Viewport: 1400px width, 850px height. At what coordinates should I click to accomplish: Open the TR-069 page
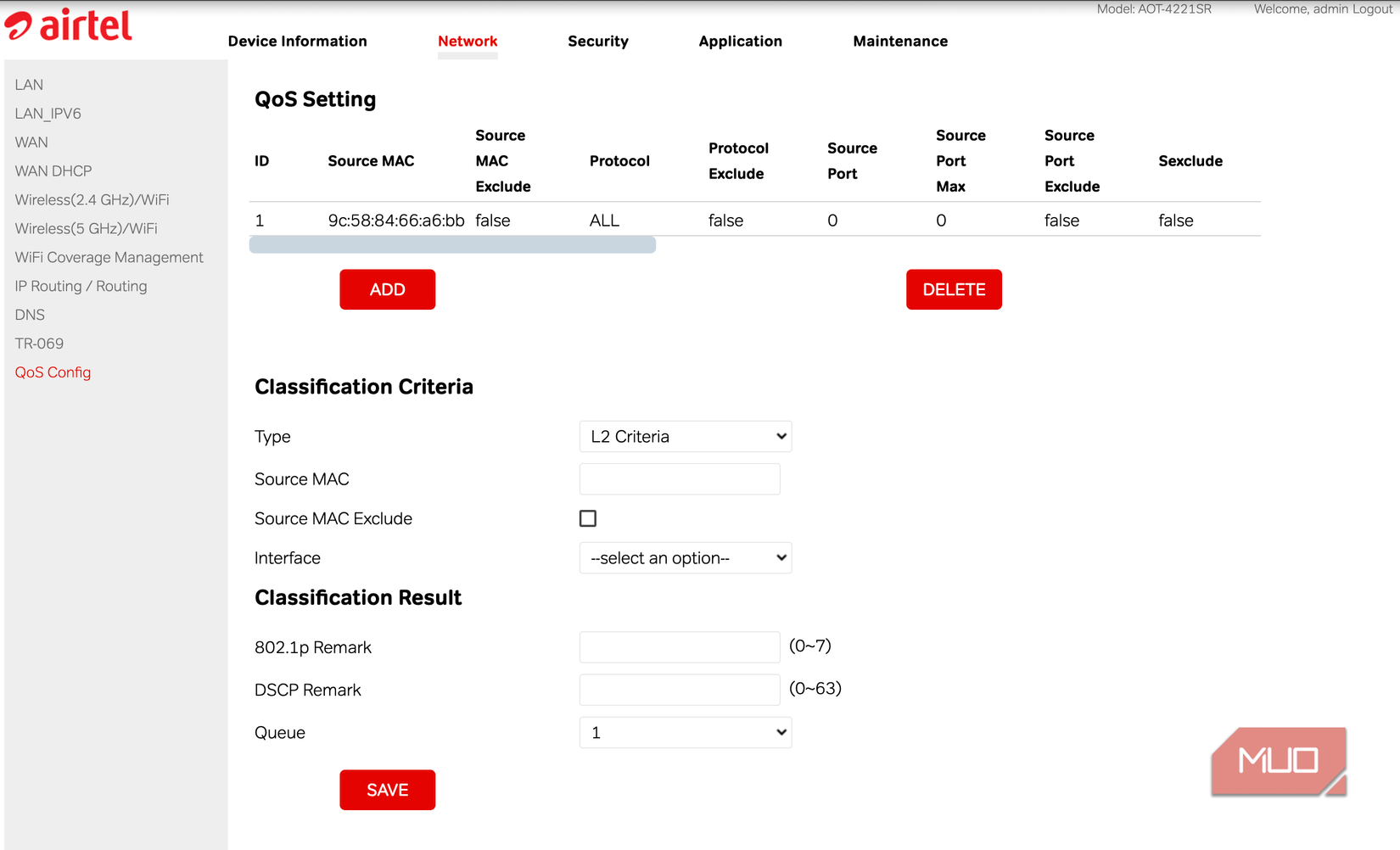click(x=39, y=344)
